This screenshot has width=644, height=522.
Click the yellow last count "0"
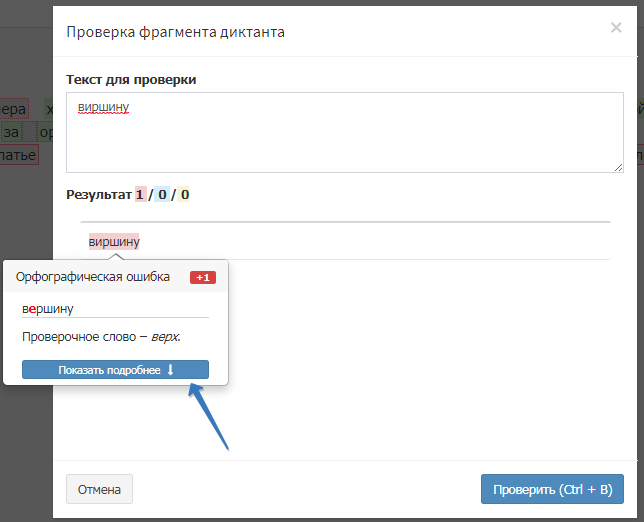click(x=184, y=194)
